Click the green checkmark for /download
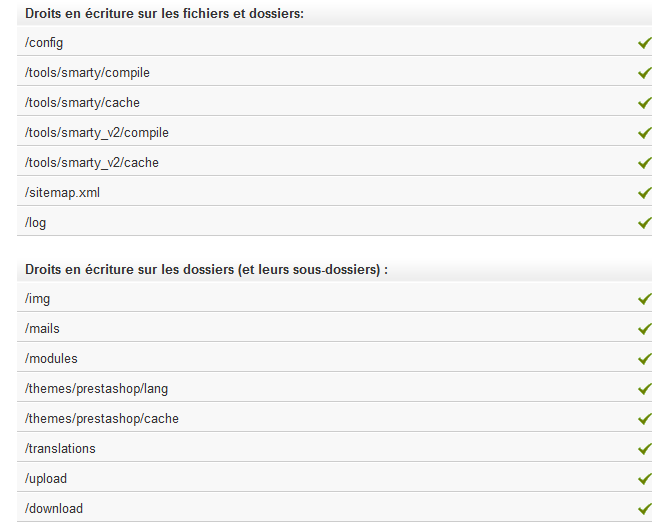Screen dimensions: 667x532 click(x=645, y=509)
